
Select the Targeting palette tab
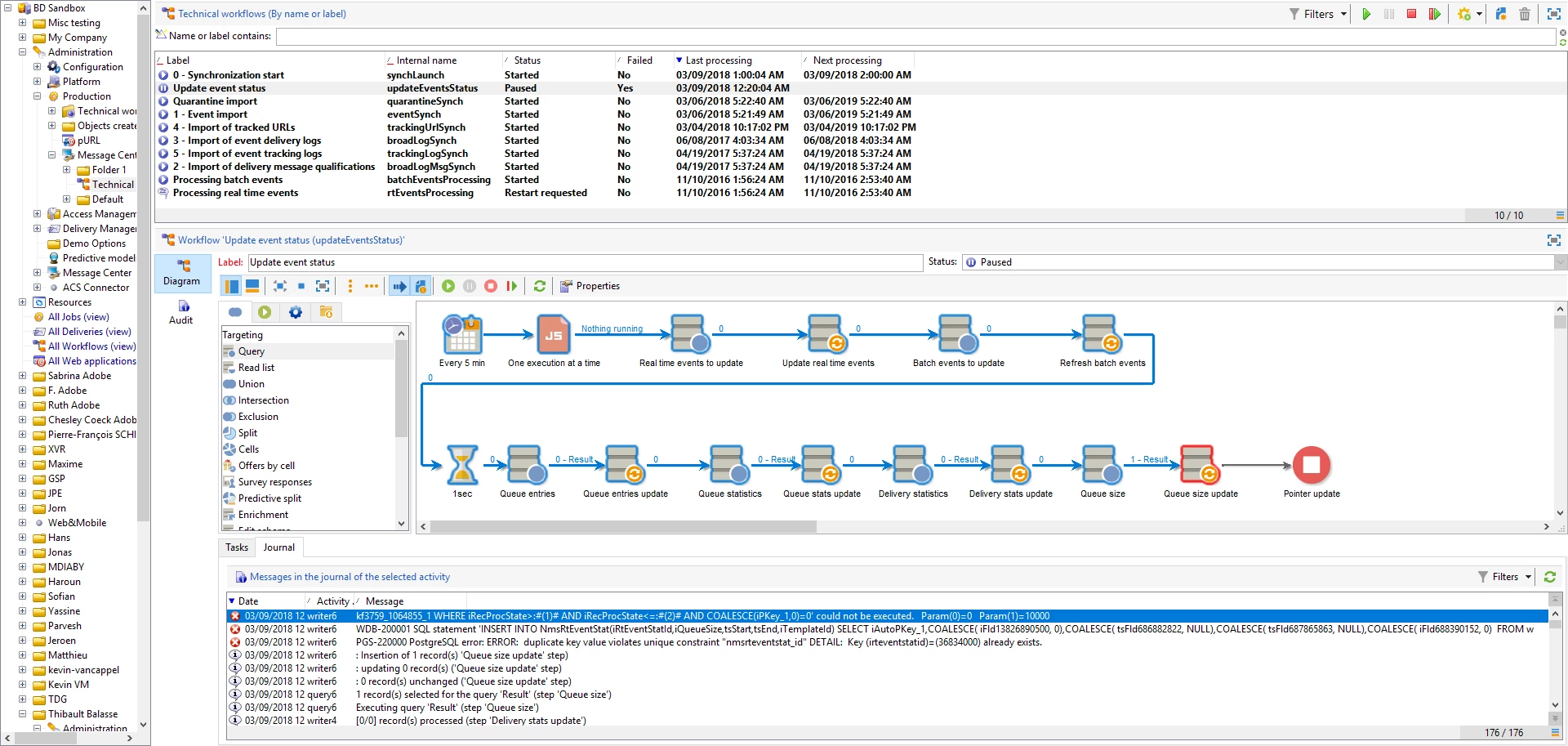(x=235, y=312)
